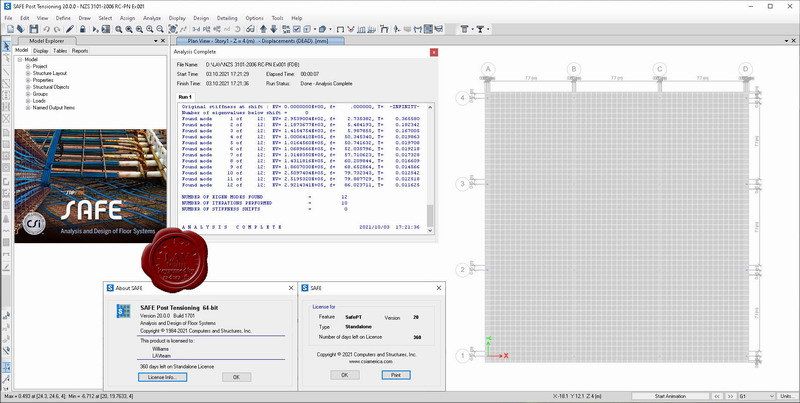Click the Redo arrow icon

coord(57,29)
